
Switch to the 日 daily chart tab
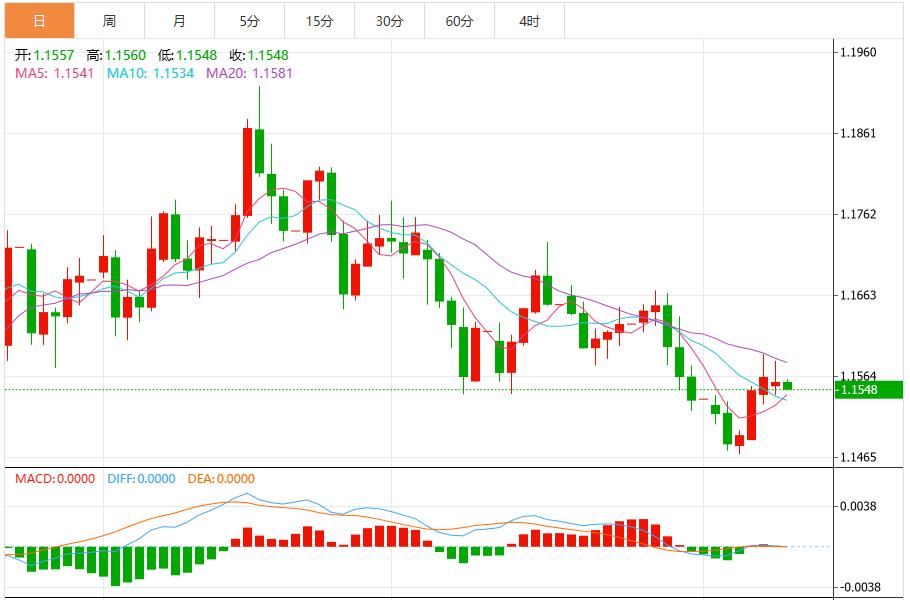[39, 21]
